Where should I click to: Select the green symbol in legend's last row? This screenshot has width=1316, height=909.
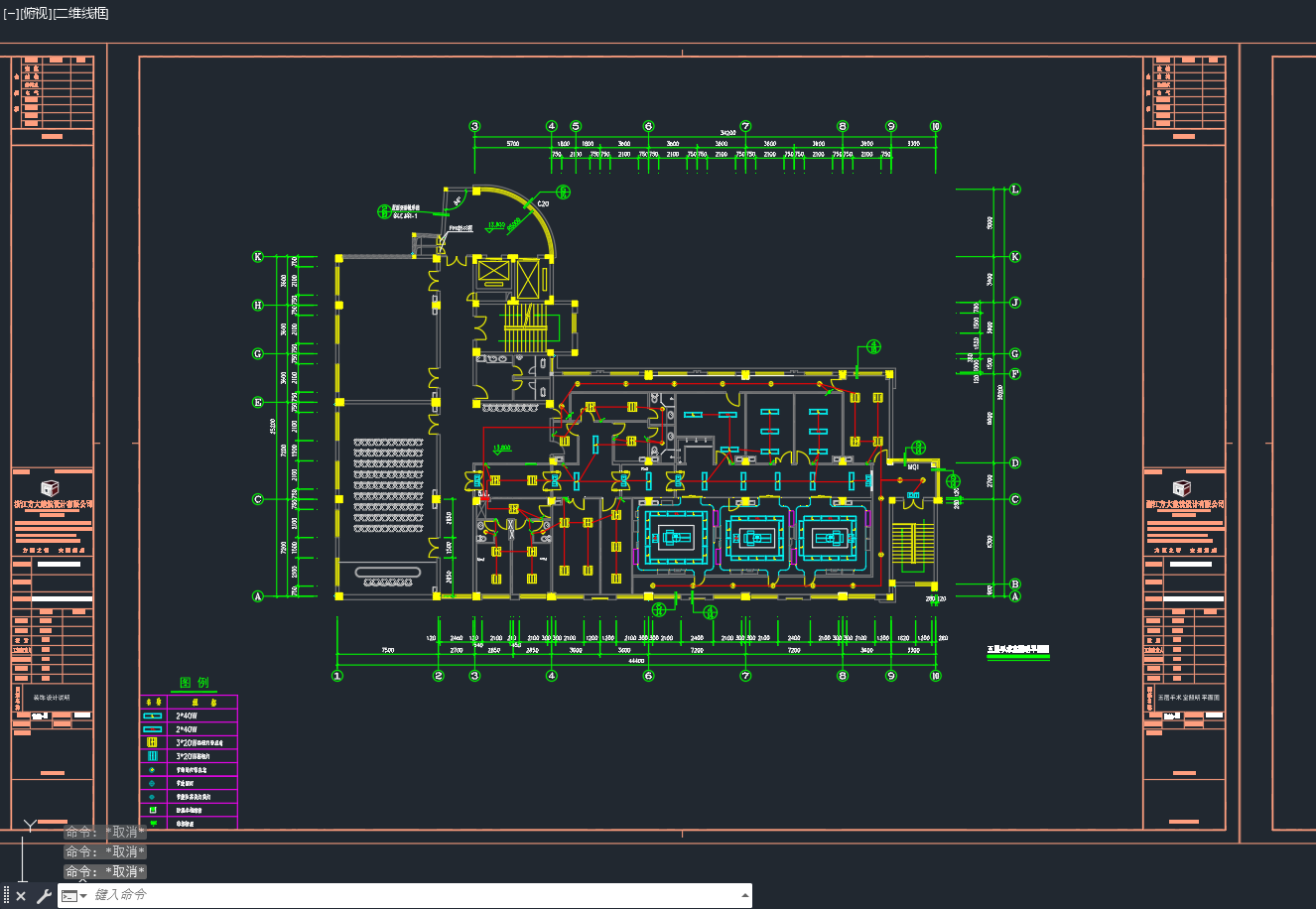[x=153, y=823]
